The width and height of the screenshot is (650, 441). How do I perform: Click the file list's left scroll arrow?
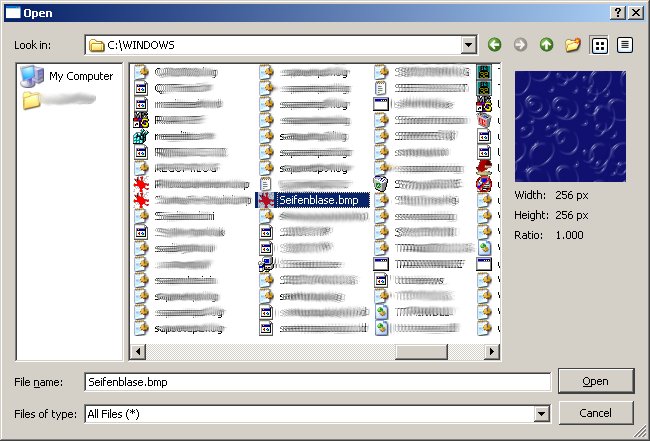(138, 352)
